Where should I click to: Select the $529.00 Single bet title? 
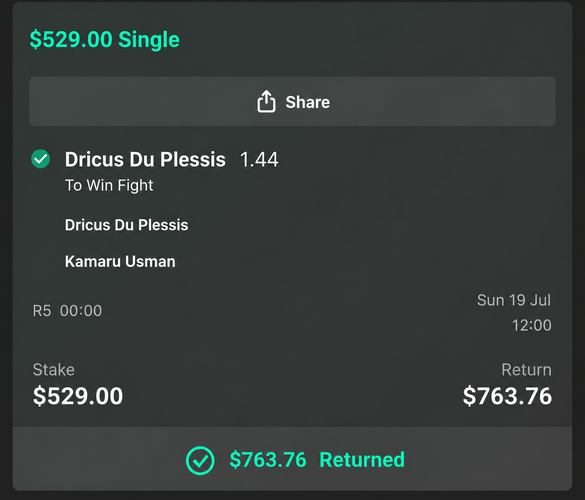tap(104, 40)
